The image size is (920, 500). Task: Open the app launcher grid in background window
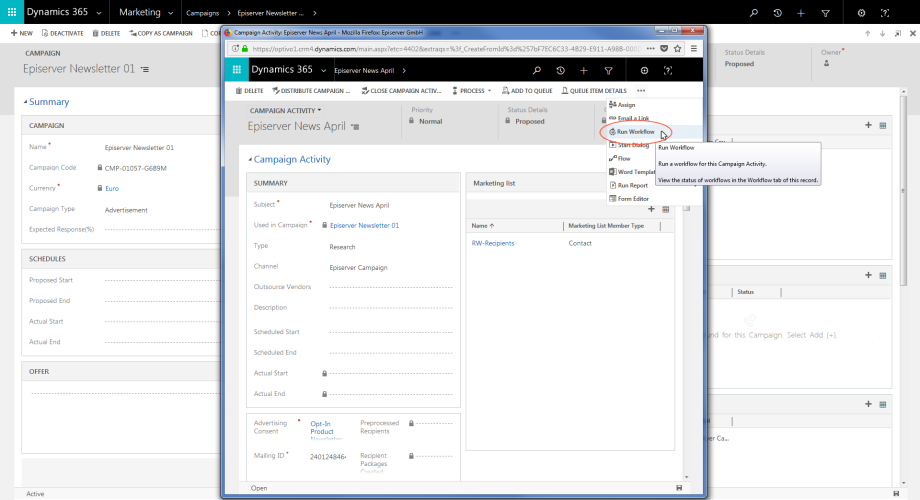pyautogui.click(x=12, y=12)
